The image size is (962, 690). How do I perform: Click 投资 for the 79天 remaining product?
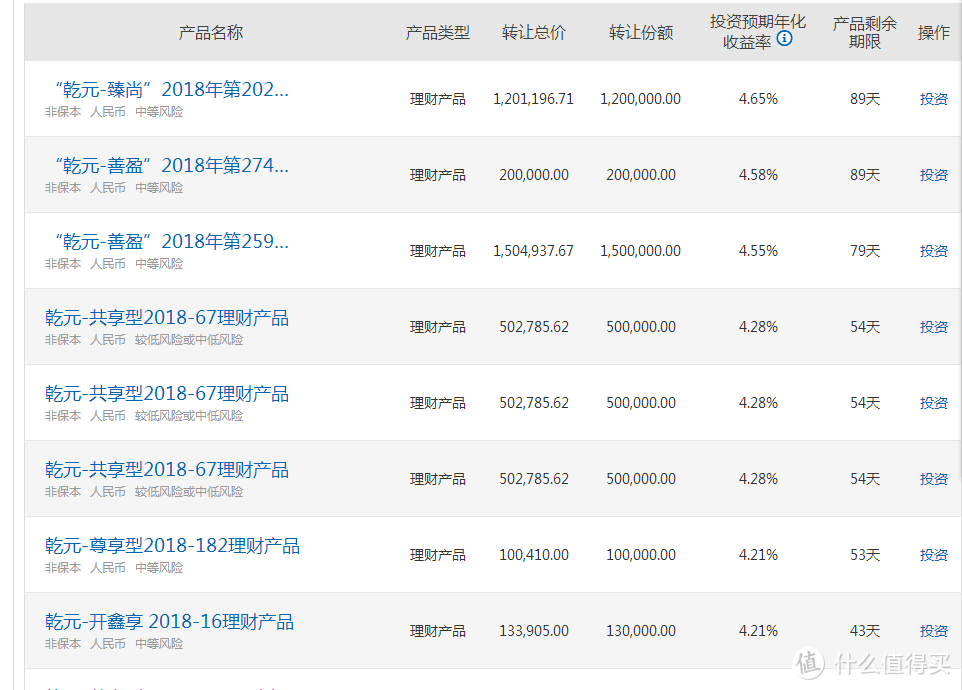tap(933, 251)
